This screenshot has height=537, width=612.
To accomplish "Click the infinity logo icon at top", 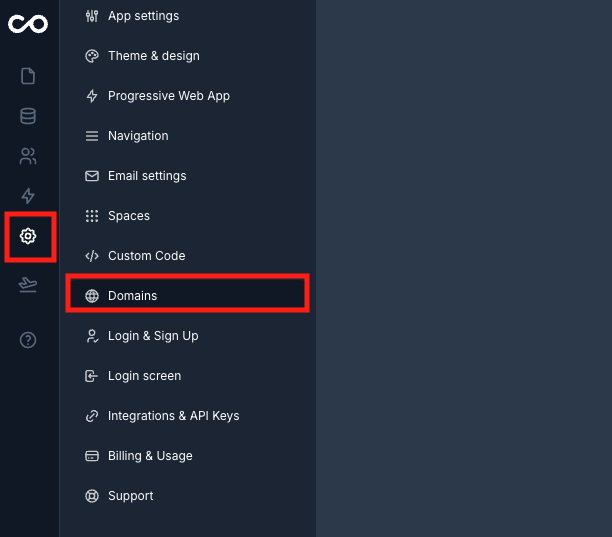I will tap(28, 22).
